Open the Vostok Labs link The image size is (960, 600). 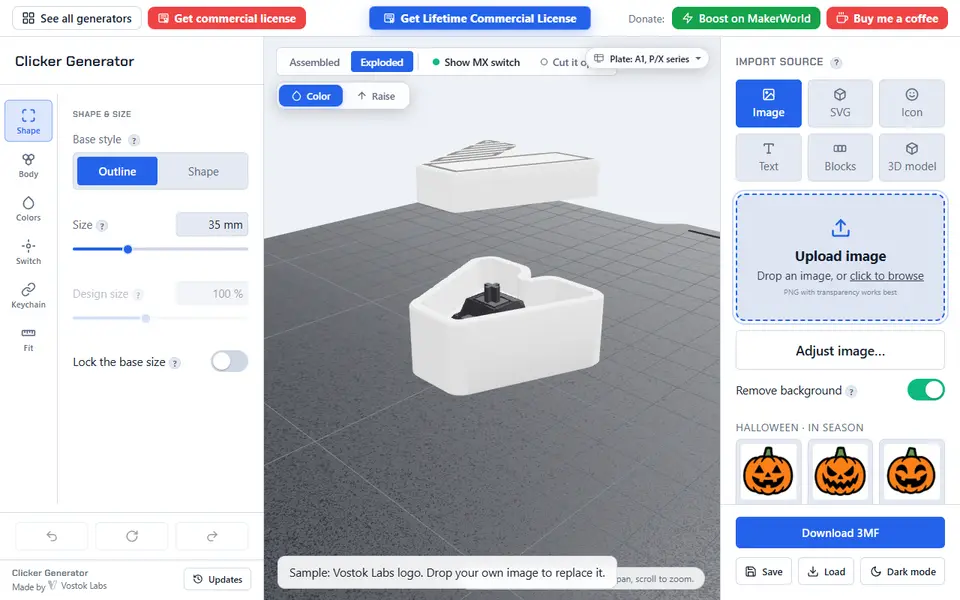tap(78, 585)
